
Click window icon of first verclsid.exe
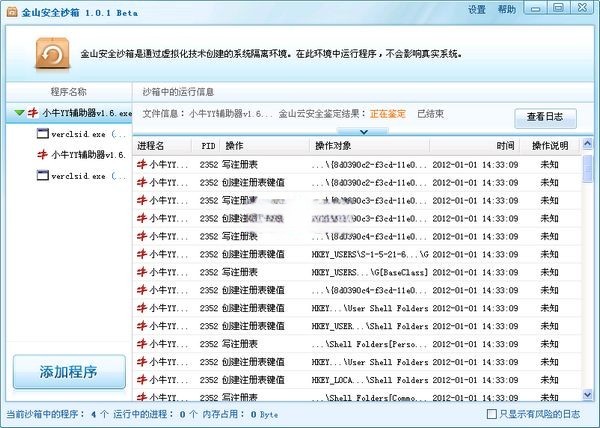point(42,134)
